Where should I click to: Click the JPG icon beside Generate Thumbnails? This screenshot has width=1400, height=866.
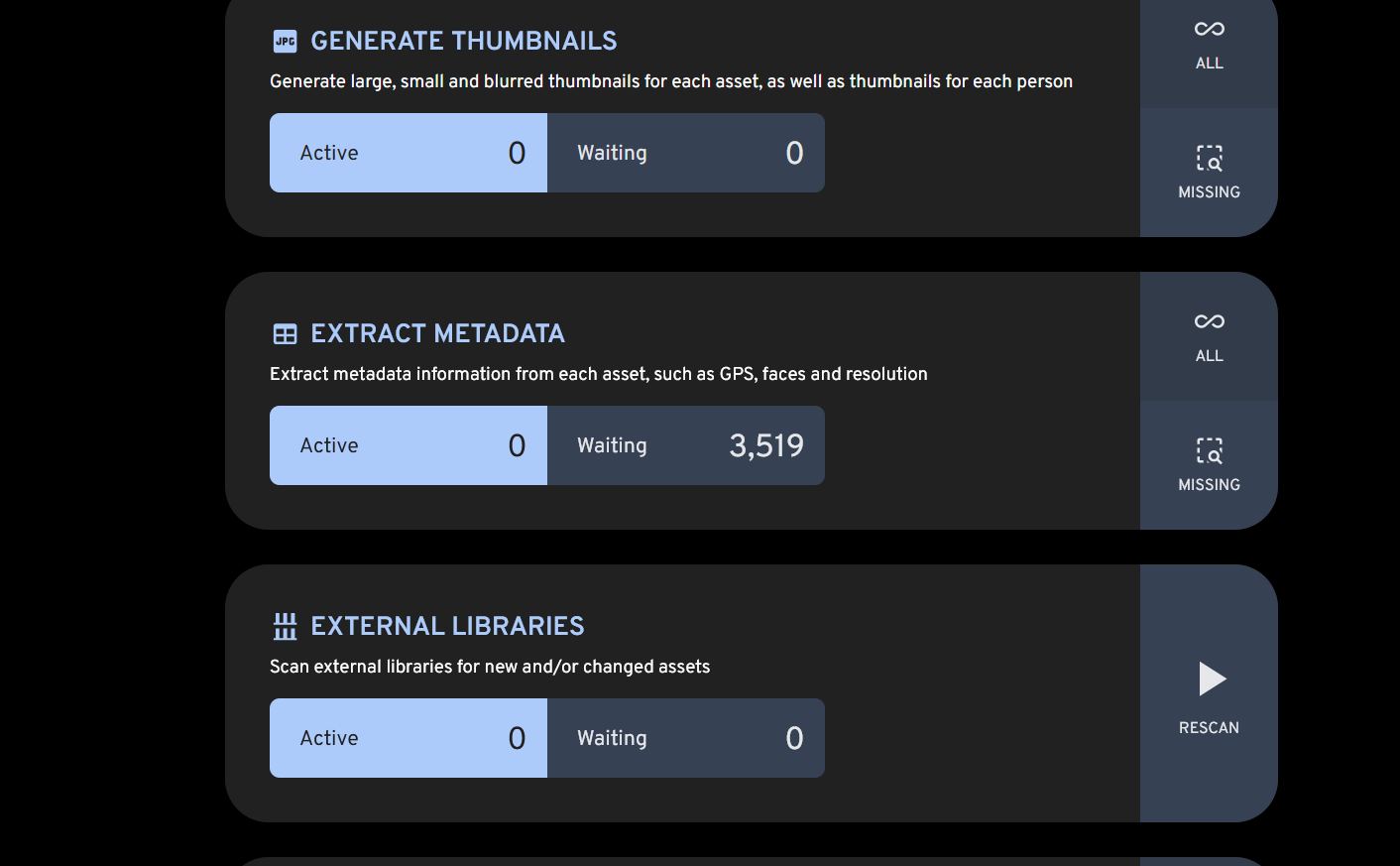coord(285,42)
